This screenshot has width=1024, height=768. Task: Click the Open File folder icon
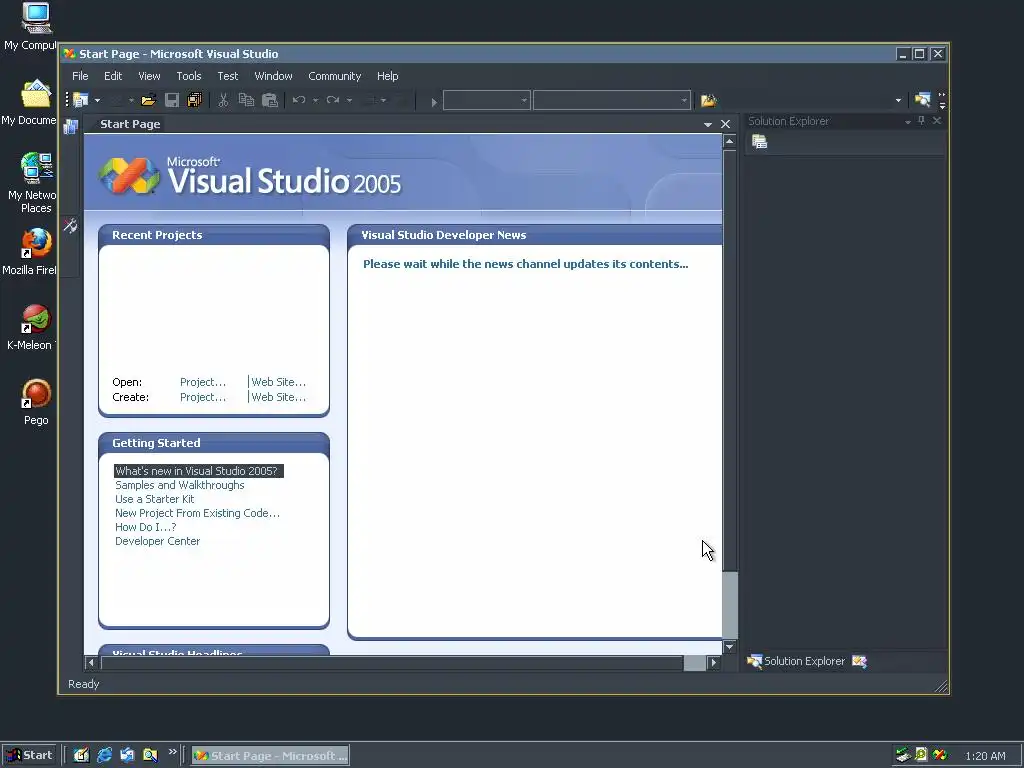click(148, 100)
